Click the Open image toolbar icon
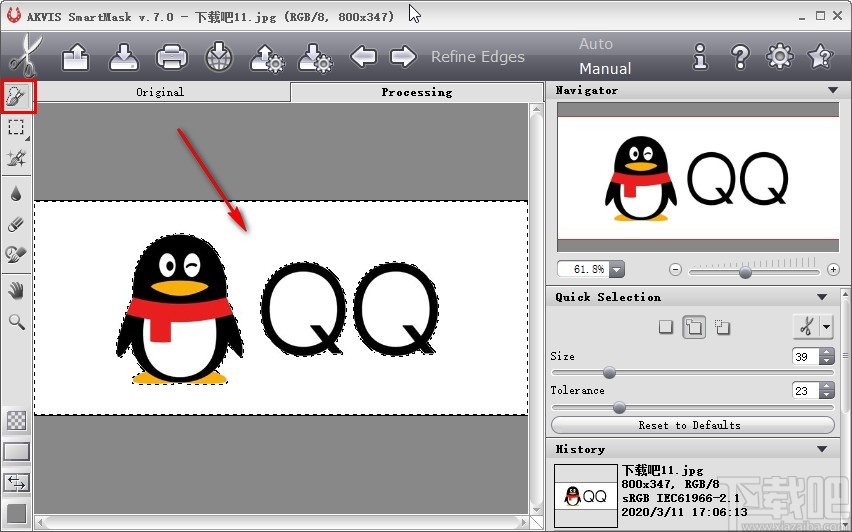 point(76,58)
